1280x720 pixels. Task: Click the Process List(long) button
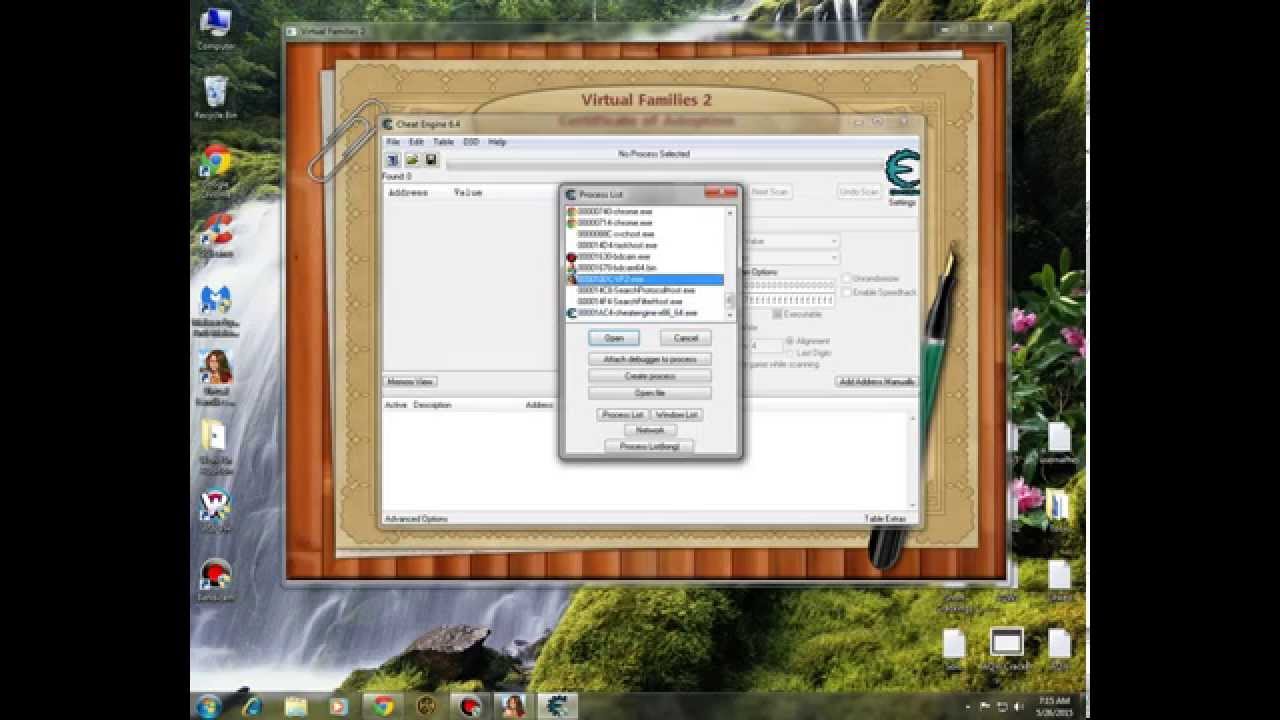click(650, 446)
